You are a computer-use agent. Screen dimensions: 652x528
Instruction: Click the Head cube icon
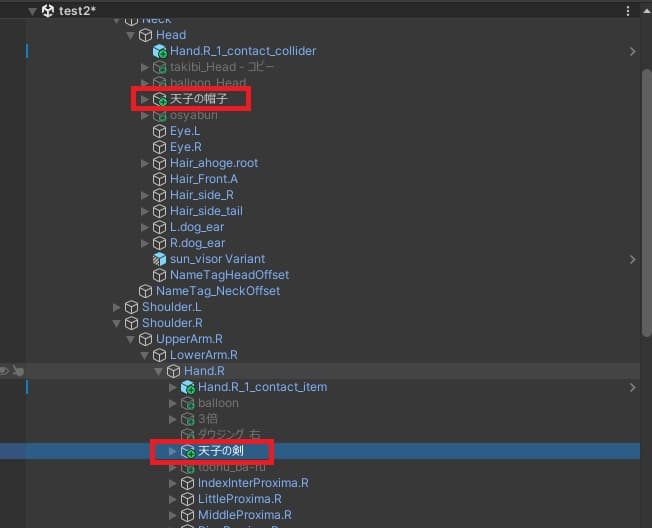(145, 35)
